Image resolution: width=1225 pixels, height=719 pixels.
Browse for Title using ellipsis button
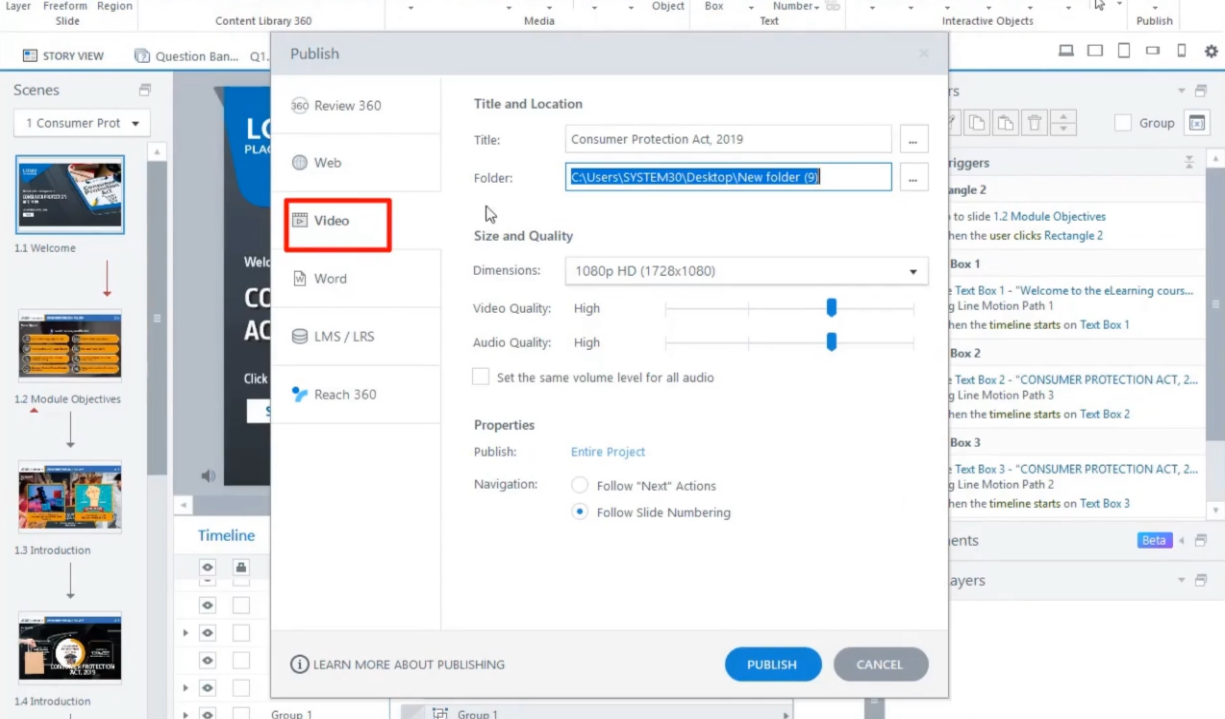tap(914, 139)
